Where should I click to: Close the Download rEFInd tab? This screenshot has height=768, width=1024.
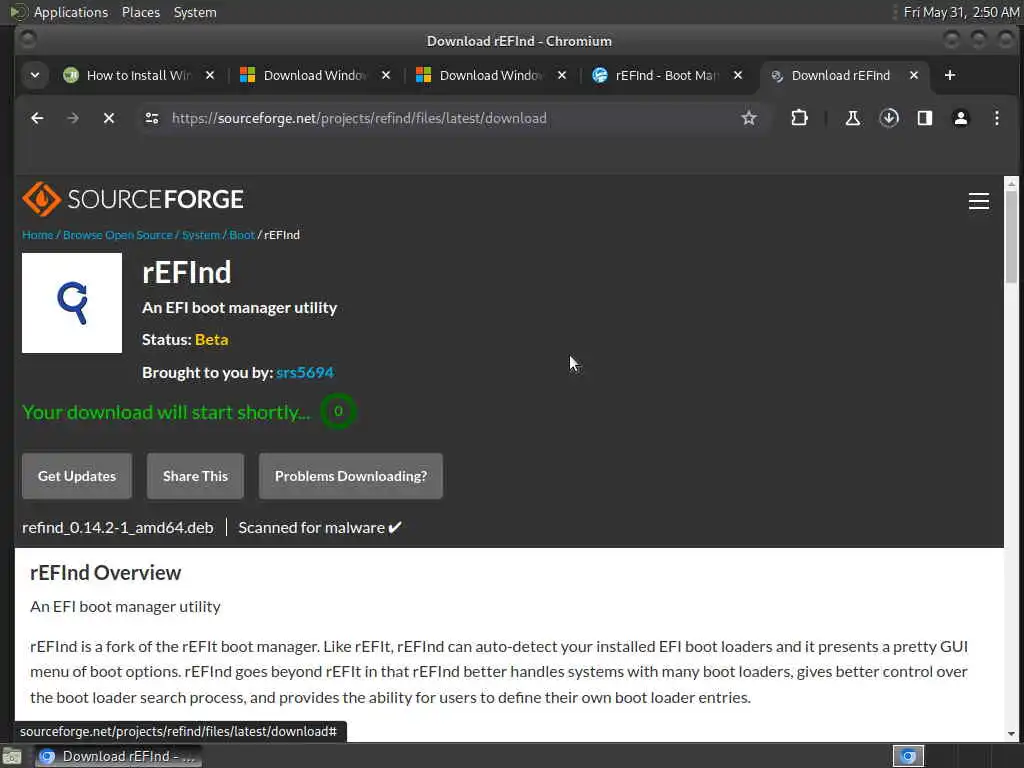pos(914,75)
